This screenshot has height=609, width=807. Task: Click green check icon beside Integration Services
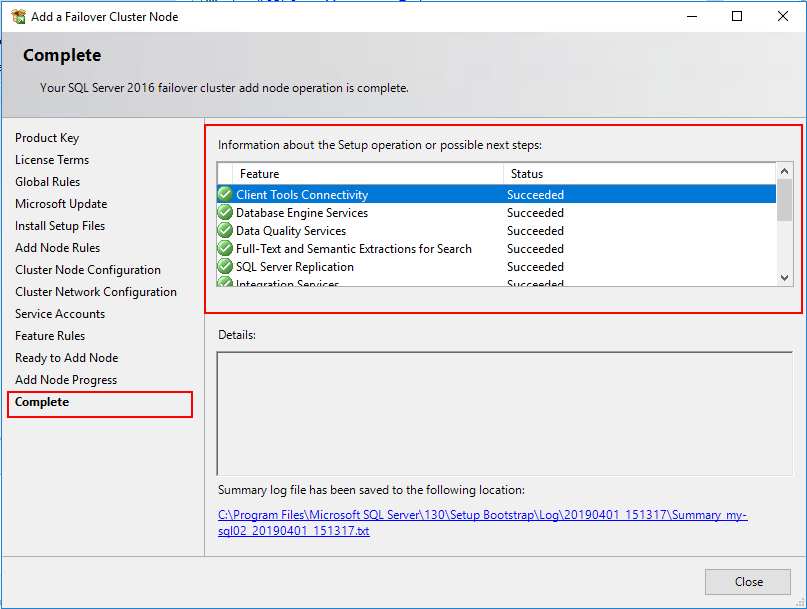pos(225,282)
